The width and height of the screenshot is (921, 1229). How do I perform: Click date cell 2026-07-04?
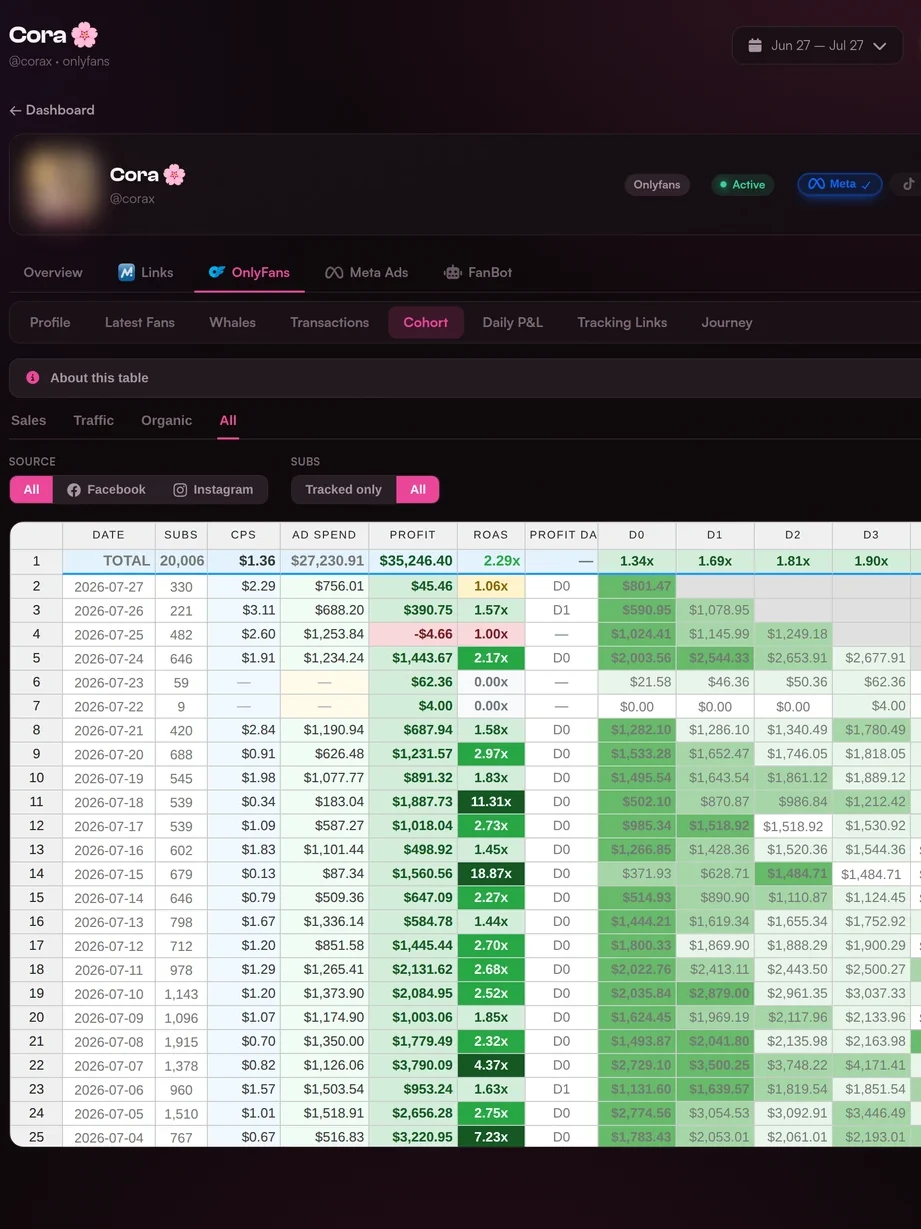coord(109,1137)
